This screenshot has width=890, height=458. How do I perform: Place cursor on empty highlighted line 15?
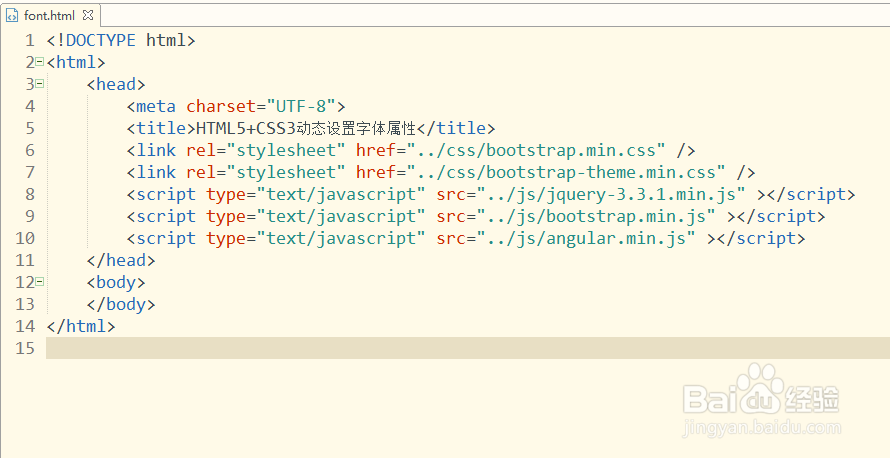click(x=468, y=348)
